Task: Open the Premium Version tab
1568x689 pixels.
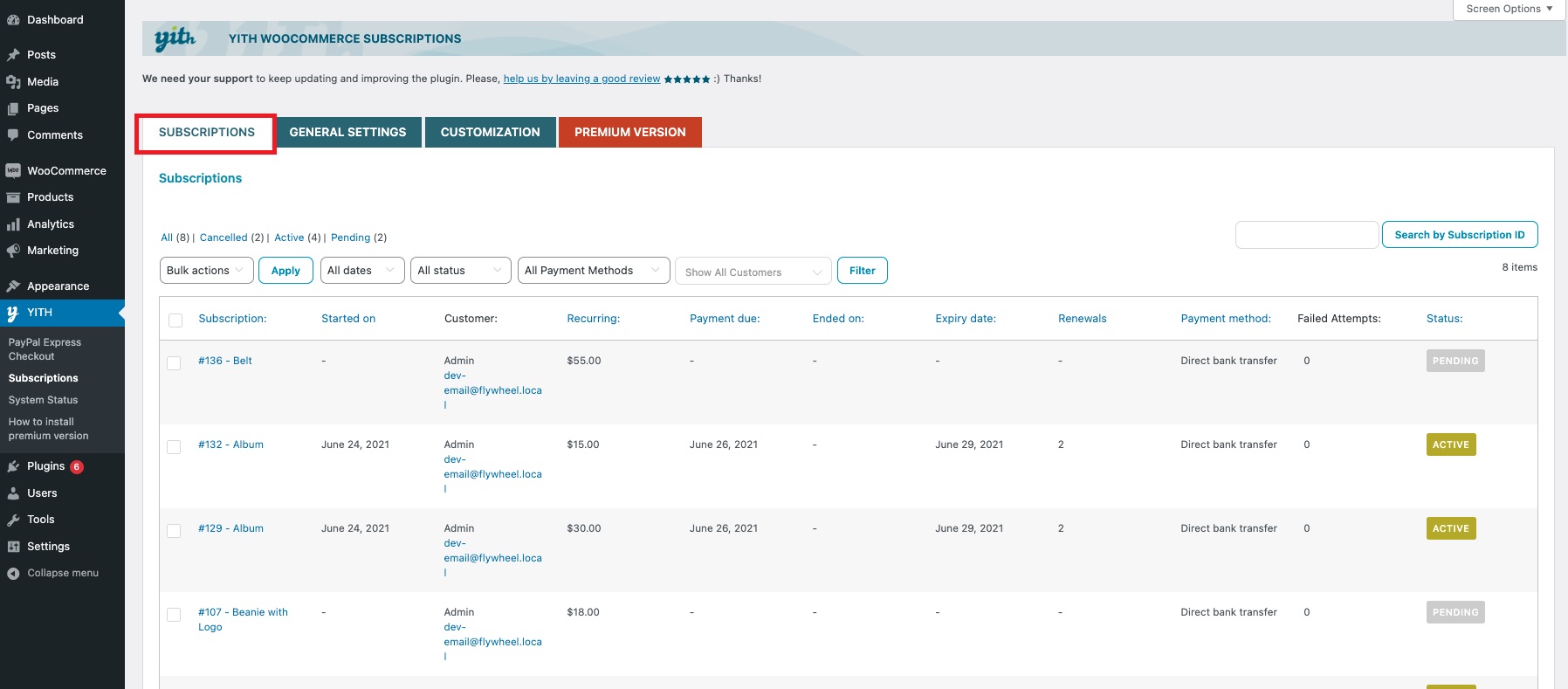Action: pyautogui.click(x=630, y=133)
